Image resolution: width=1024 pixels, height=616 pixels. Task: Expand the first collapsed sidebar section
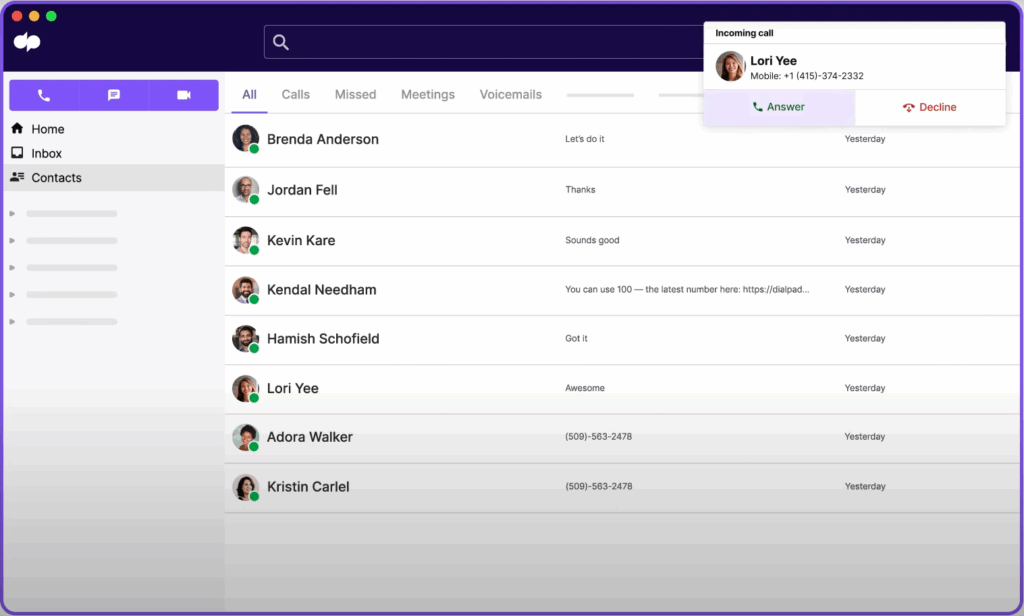tap(12, 214)
